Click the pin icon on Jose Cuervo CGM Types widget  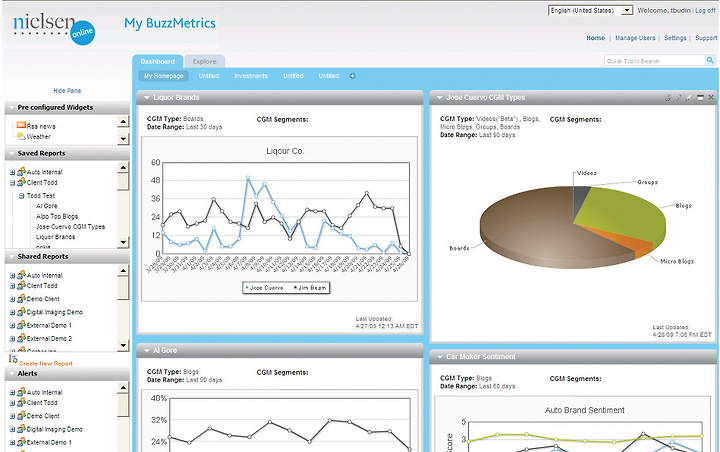(x=678, y=97)
